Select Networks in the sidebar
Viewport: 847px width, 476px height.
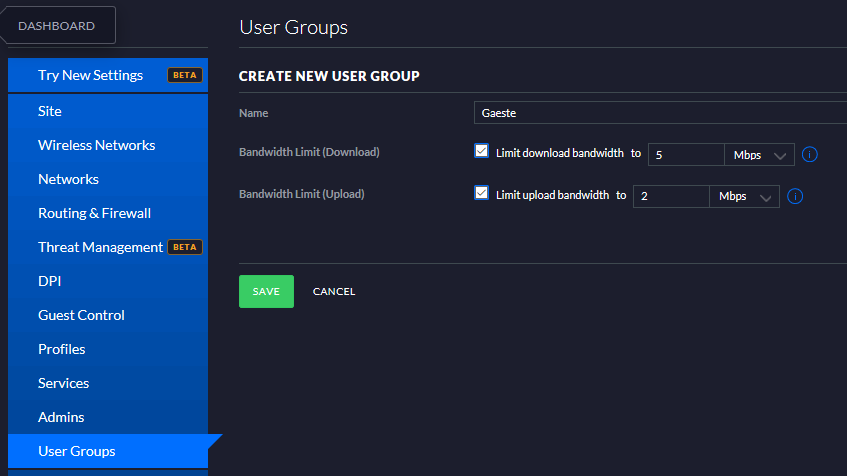click(x=108, y=179)
